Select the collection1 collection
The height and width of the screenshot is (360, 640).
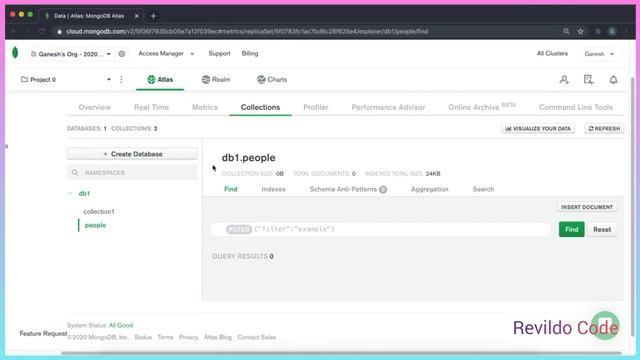[x=99, y=211]
